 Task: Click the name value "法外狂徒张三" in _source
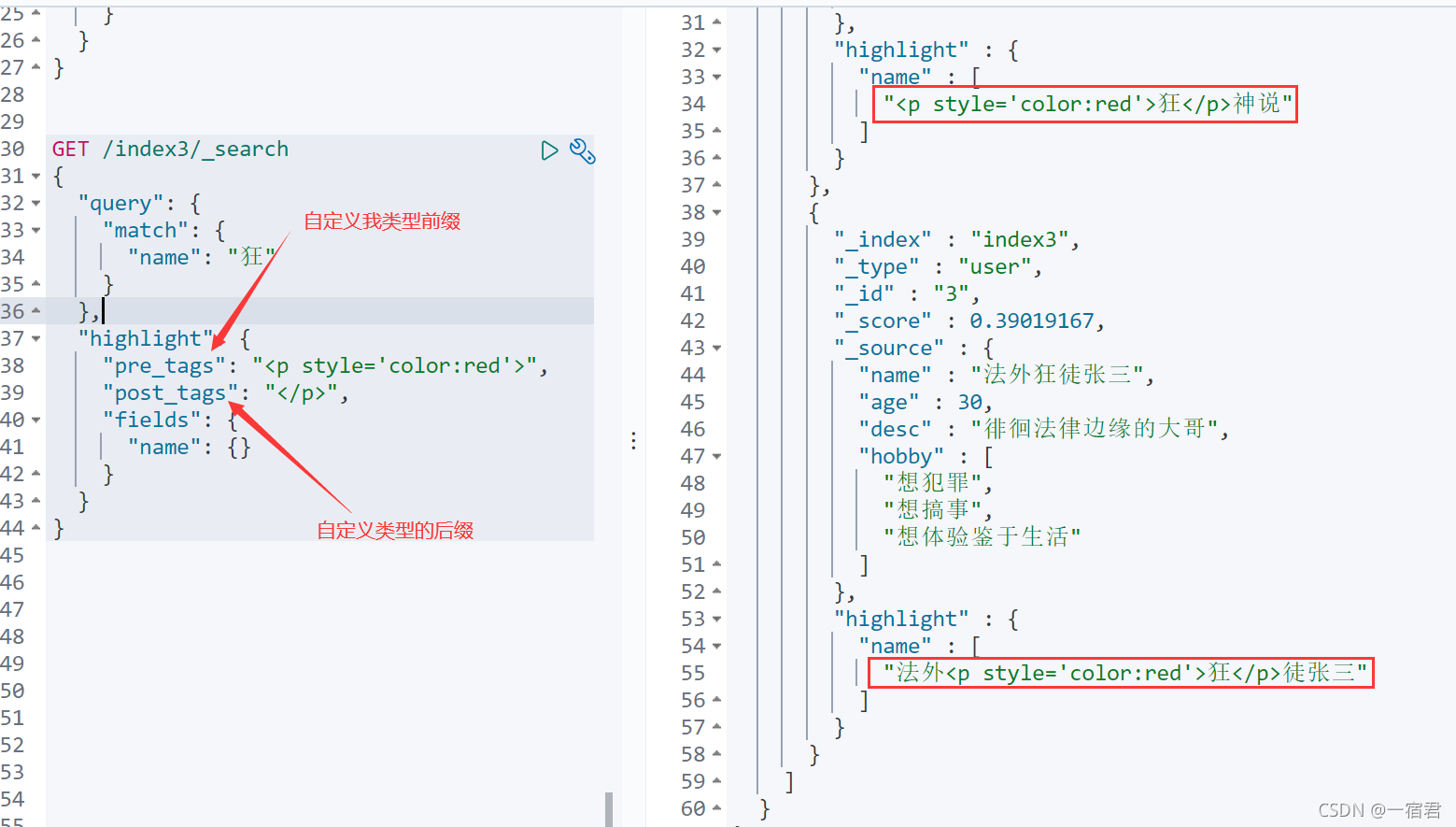coord(1057,376)
